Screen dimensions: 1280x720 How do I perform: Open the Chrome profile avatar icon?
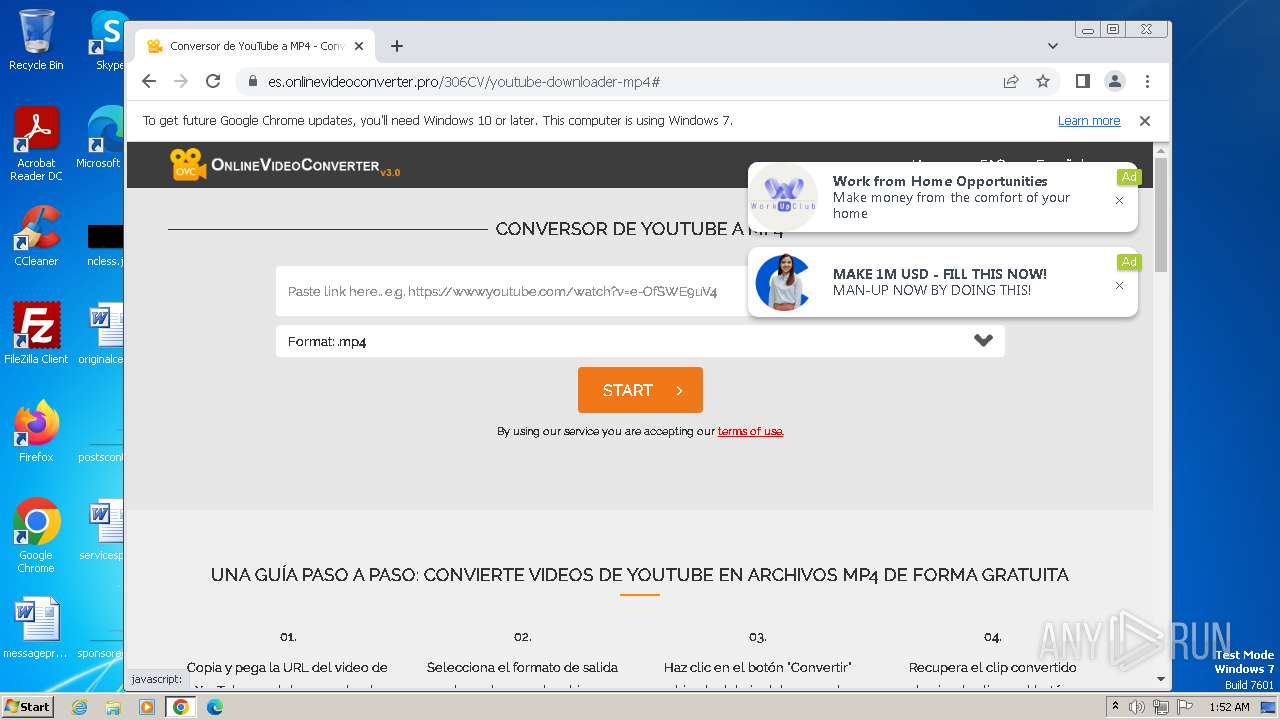click(1115, 81)
